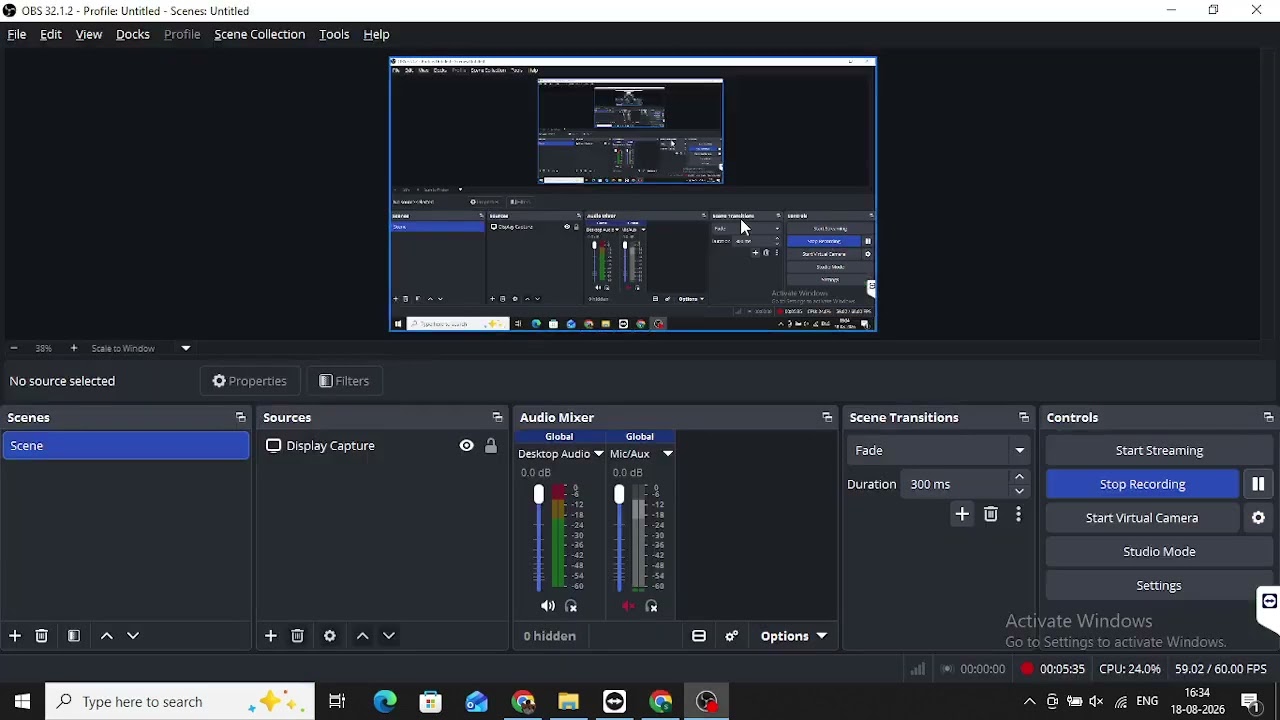The image size is (1280, 720).
Task: Select Display Capture source row
Action: coord(382,446)
